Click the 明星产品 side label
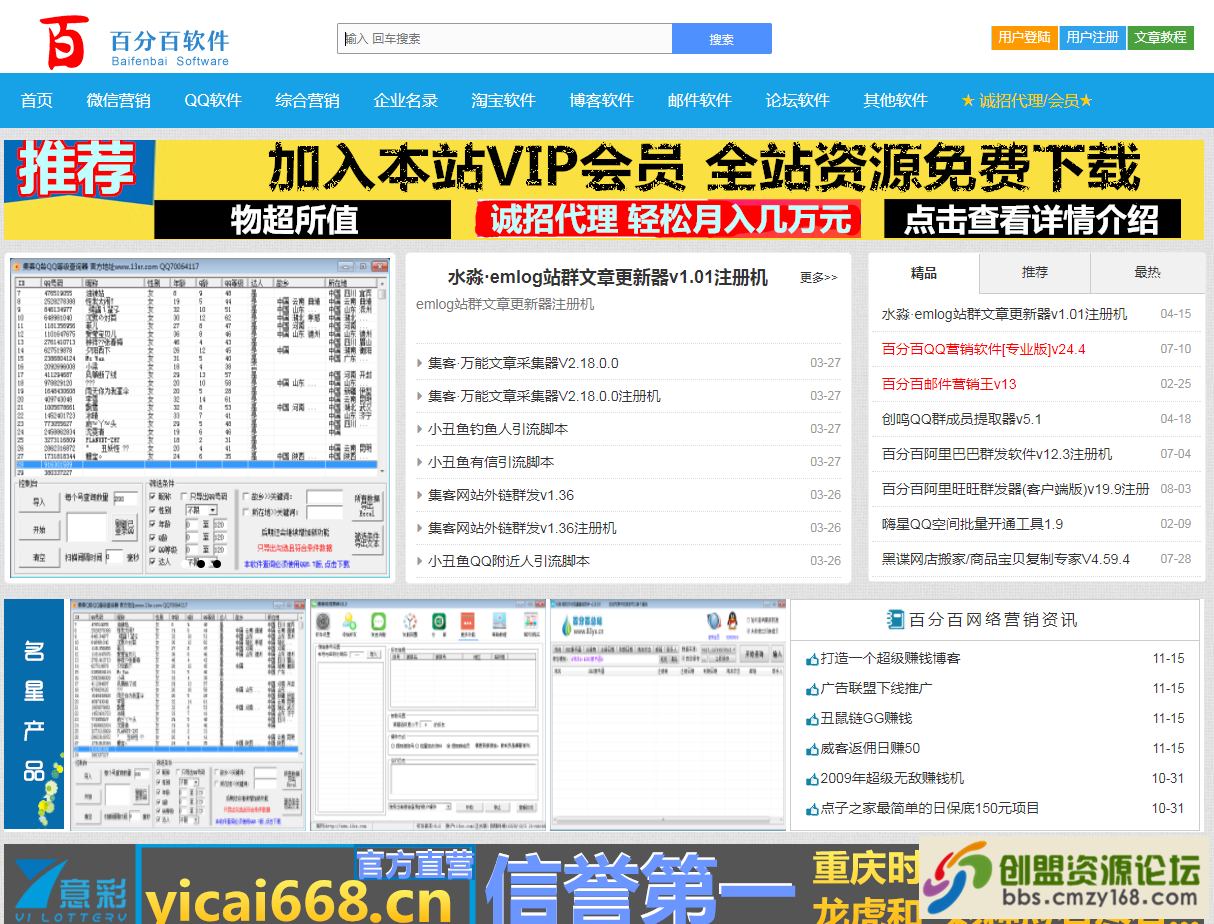 tap(35, 714)
